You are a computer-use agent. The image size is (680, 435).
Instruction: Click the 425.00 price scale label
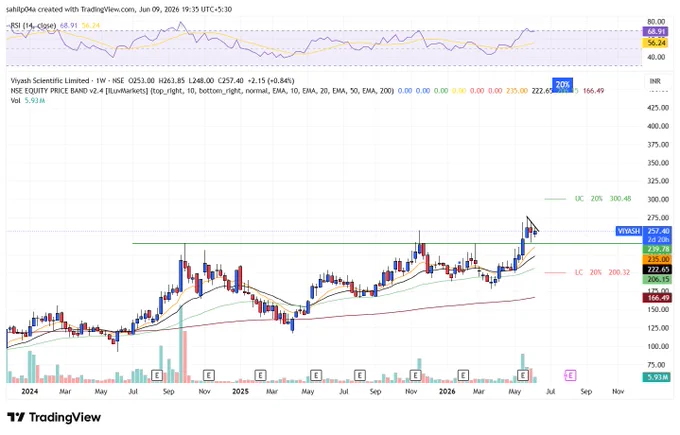coord(658,108)
